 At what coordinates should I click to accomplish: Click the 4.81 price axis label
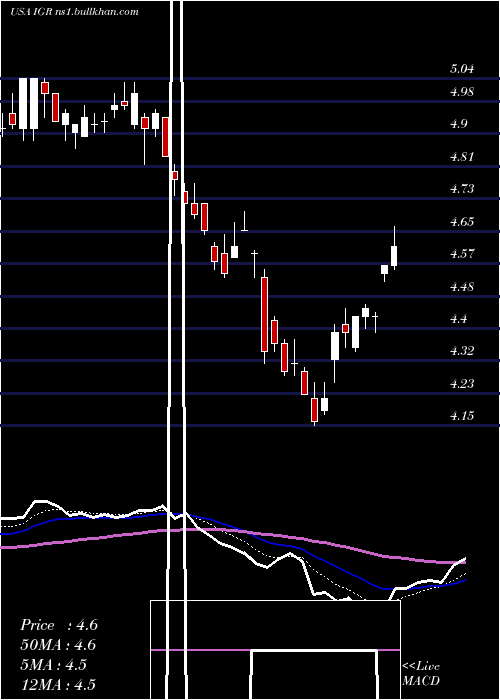point(462,157)
